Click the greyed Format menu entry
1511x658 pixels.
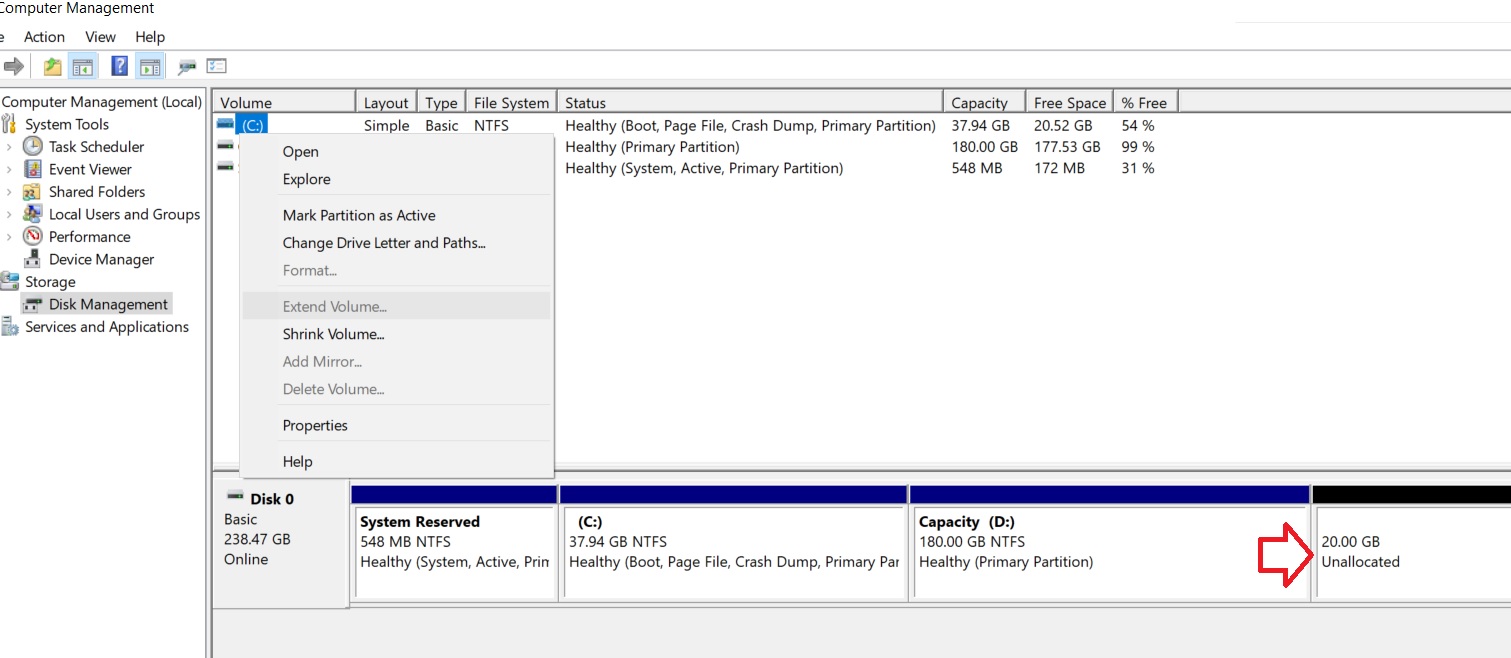coord(396,270)
